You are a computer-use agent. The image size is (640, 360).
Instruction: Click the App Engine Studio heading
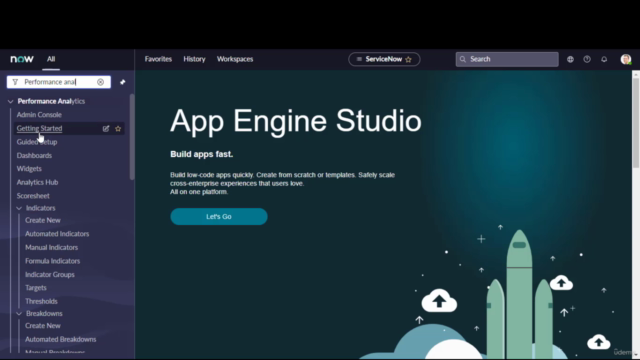(x=296, y=121)
